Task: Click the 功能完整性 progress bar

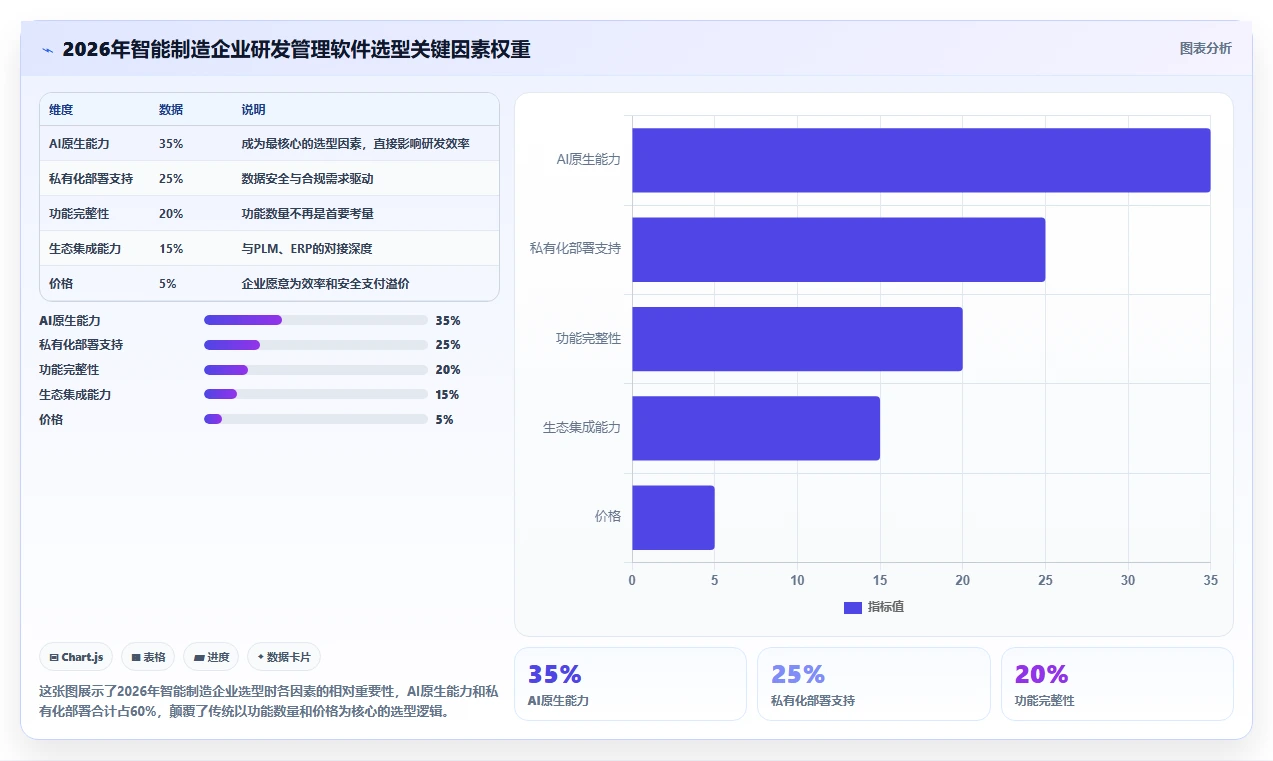Action: (316, 370)
